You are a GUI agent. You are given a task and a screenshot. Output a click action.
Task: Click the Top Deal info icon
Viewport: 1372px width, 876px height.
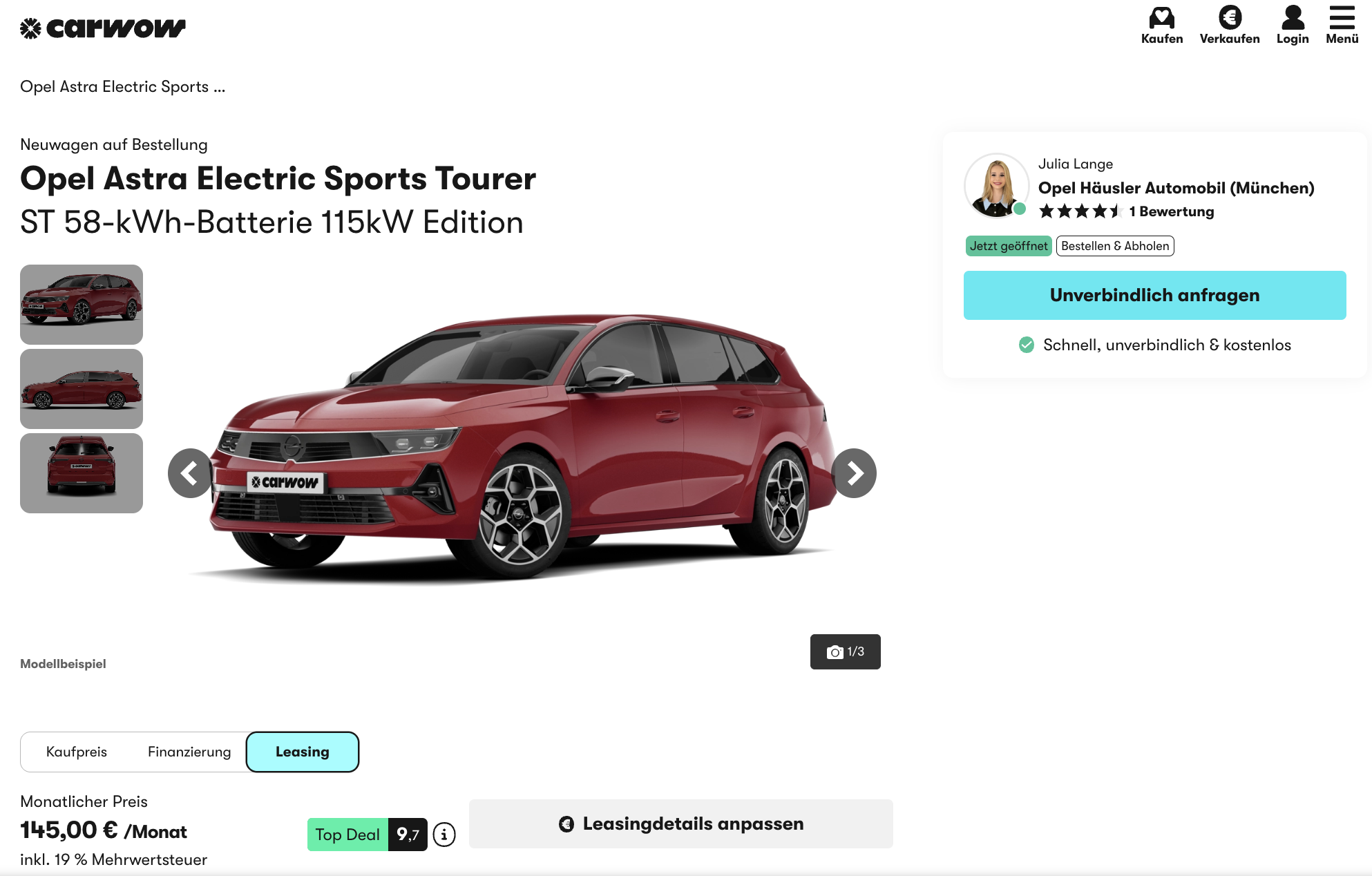(x=444, y=835)
